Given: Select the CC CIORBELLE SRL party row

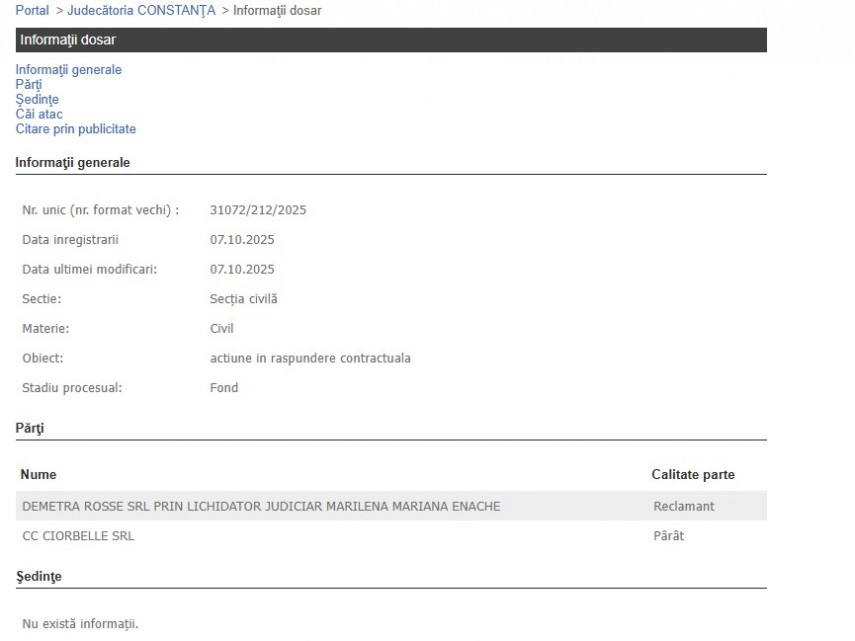Looking at the screenshot, I should coord(78,536).
